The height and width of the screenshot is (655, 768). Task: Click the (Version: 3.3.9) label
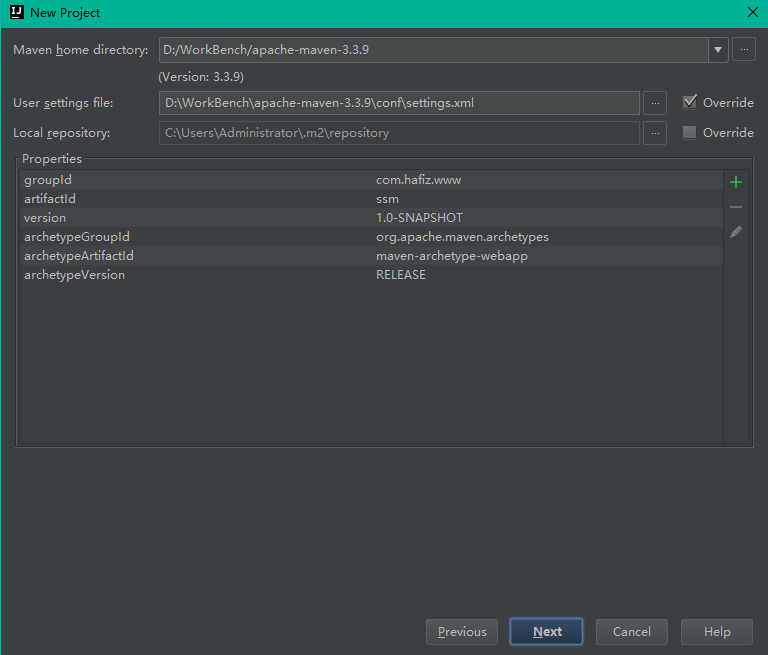coord(201,77)
